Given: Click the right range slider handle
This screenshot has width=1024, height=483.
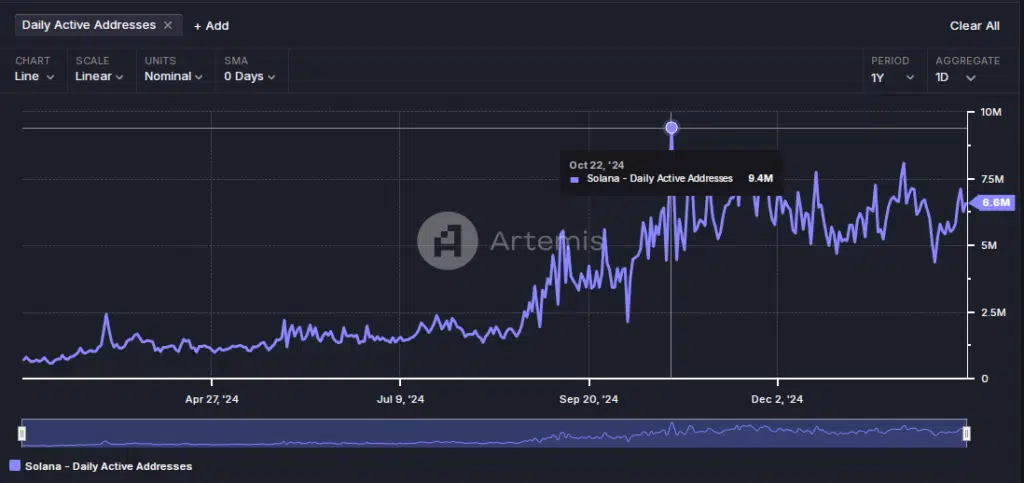Looking at the screenshot, I should pyautogui.click(x=967, y=433).
